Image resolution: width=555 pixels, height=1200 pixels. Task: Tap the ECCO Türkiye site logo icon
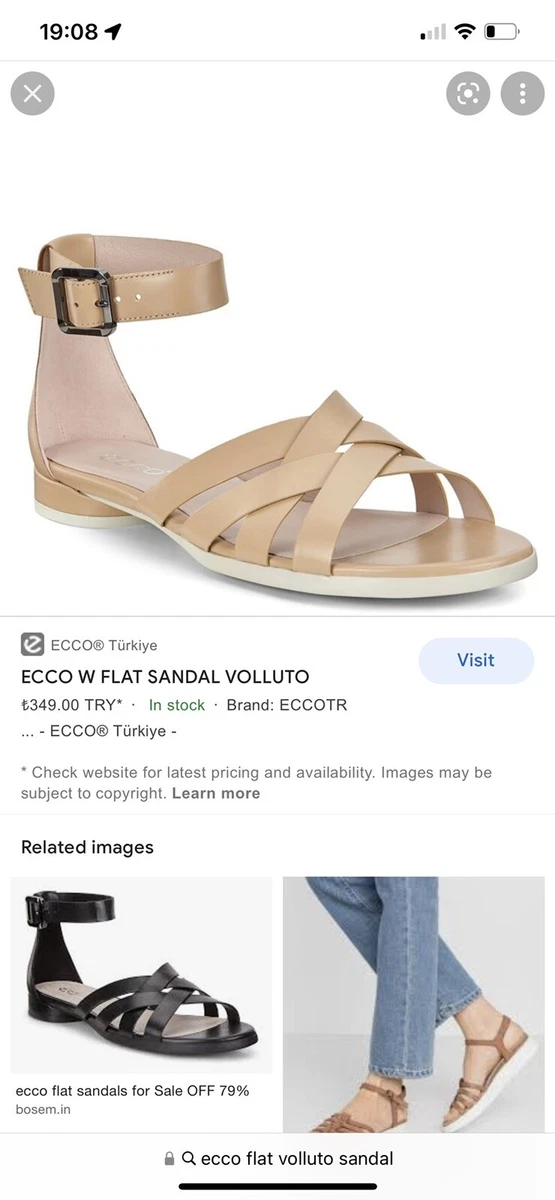tap(32, 645)
